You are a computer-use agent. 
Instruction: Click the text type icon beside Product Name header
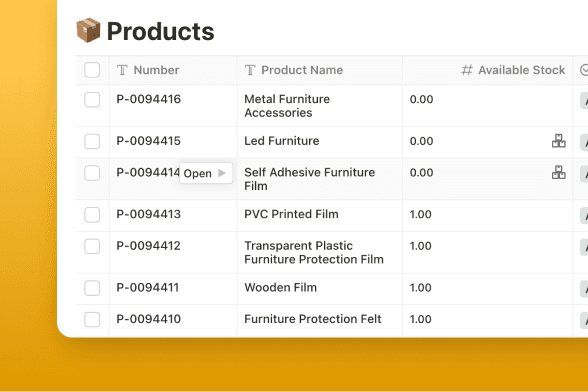(250, 70)
